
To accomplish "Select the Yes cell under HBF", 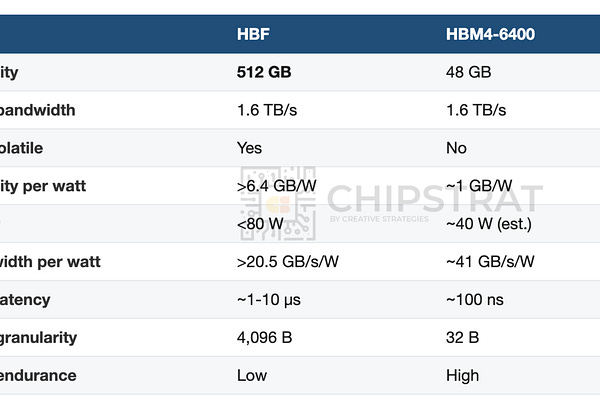I will point(249,148).
